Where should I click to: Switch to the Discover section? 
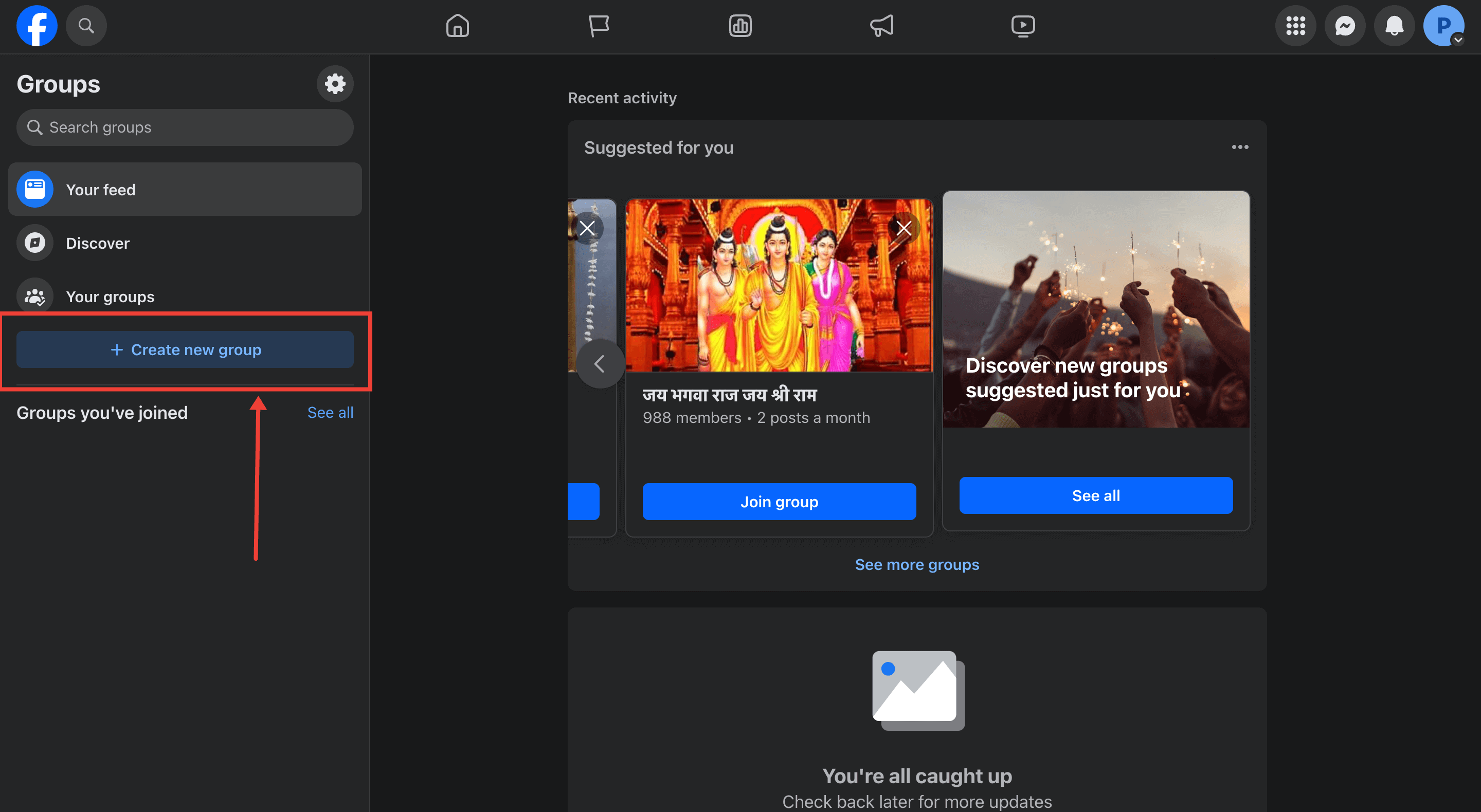(x=98, y=243)
